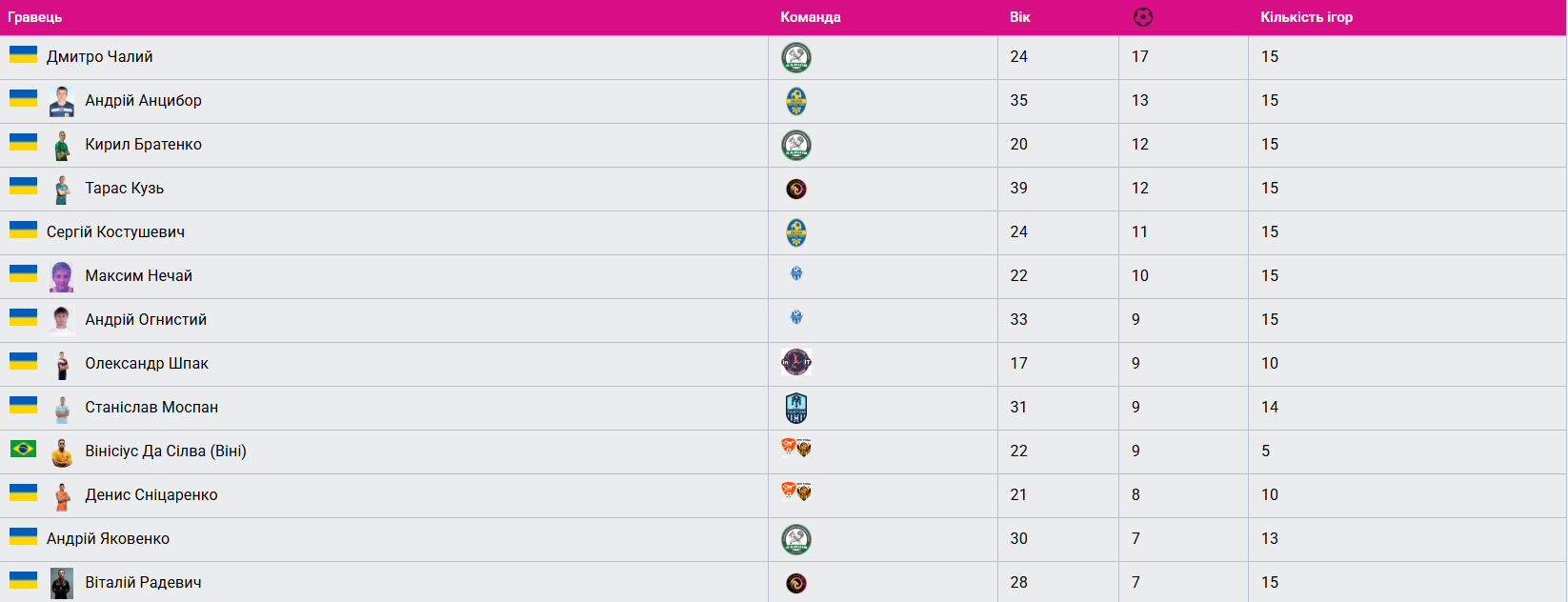The height and width of the screenshot is (602, 1568).
Task: Click team logos beside Вінісіус Да Сілва
Action: 796,448
